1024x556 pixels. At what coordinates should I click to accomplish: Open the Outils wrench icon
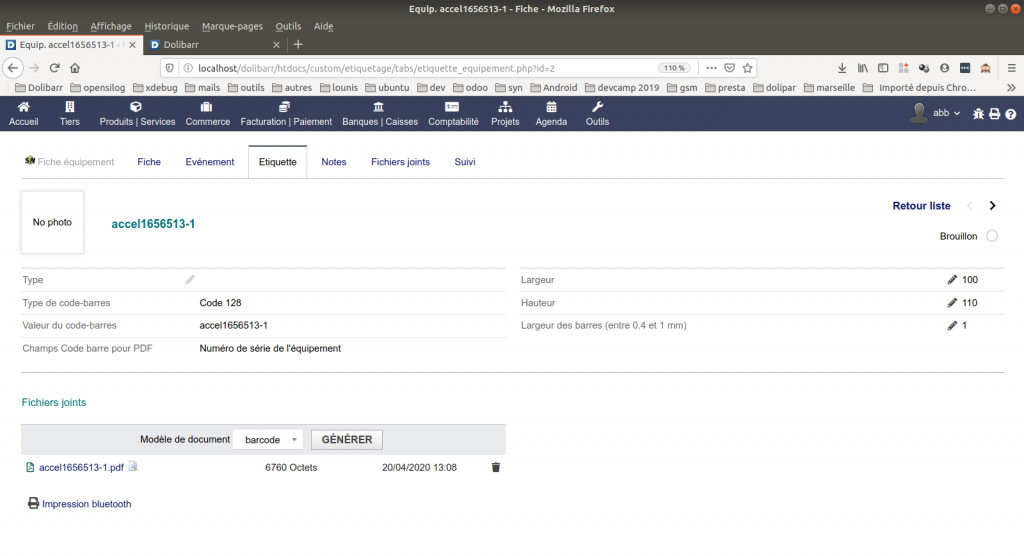tap(597, 107)
